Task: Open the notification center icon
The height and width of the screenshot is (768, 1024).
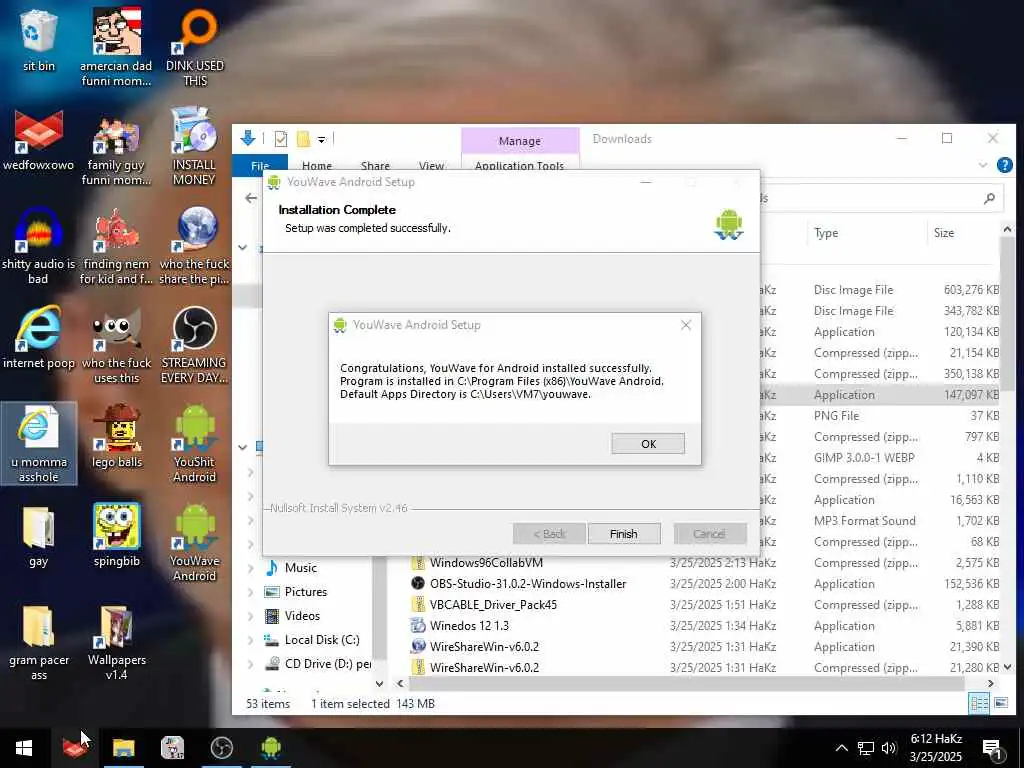Action: click(993, 749)
